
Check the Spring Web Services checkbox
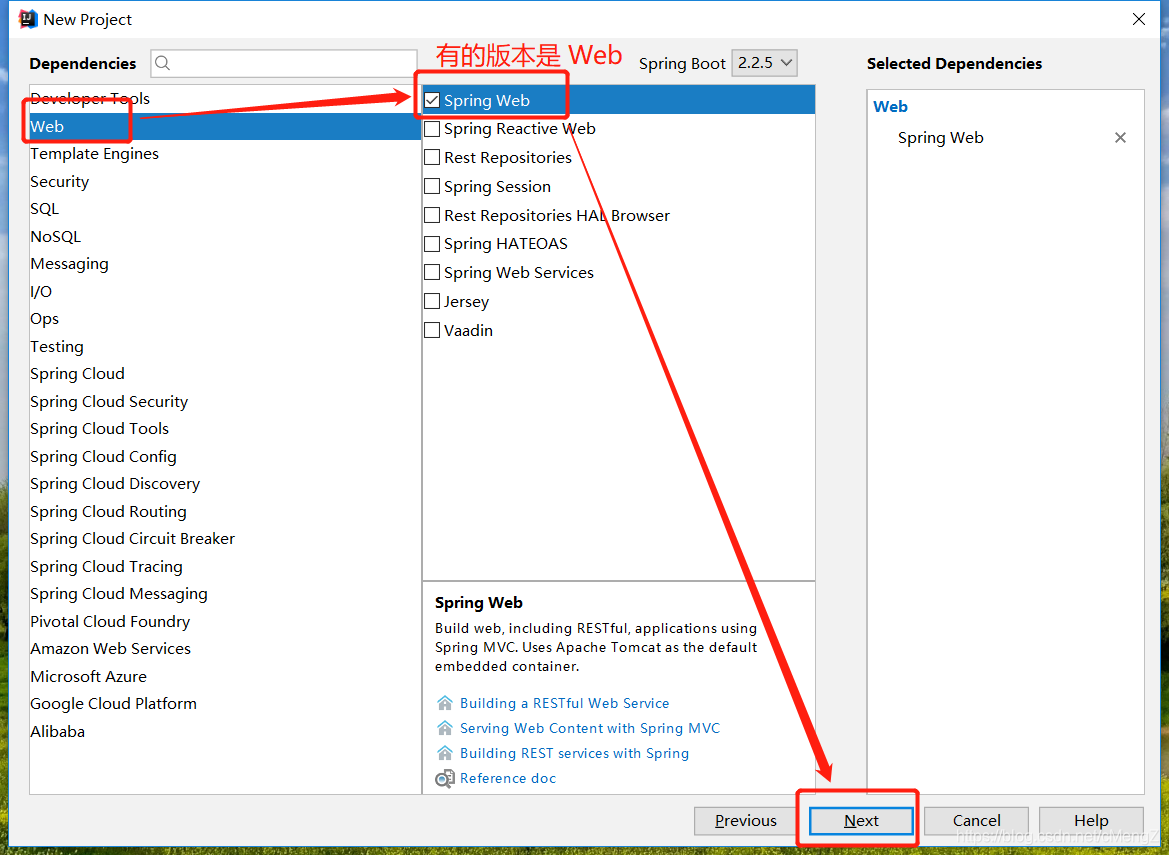coord(432,273)
